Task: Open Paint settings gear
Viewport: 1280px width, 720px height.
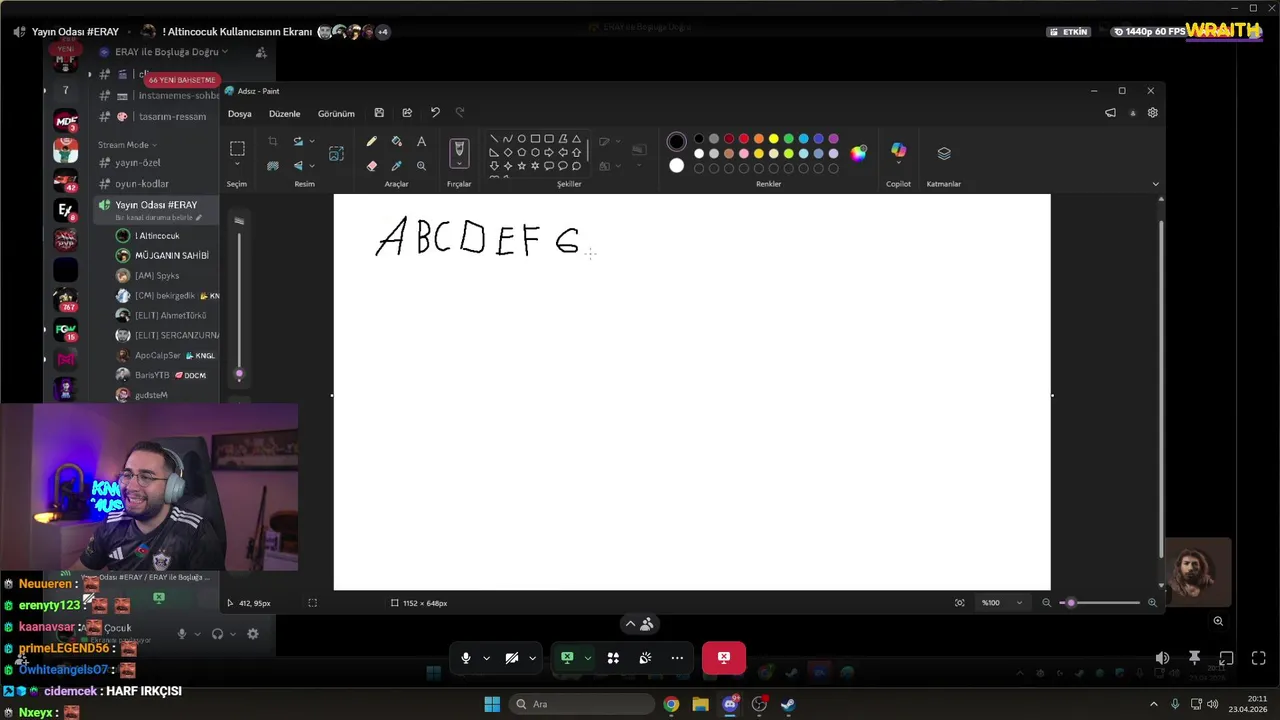Action: pos(1153,113)
